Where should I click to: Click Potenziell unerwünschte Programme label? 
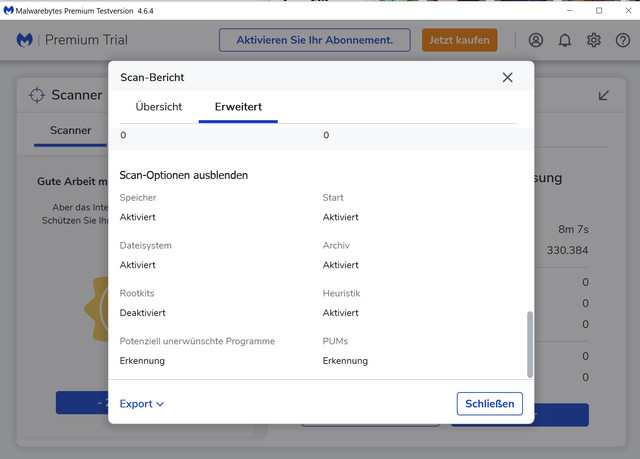pos(197,341)
